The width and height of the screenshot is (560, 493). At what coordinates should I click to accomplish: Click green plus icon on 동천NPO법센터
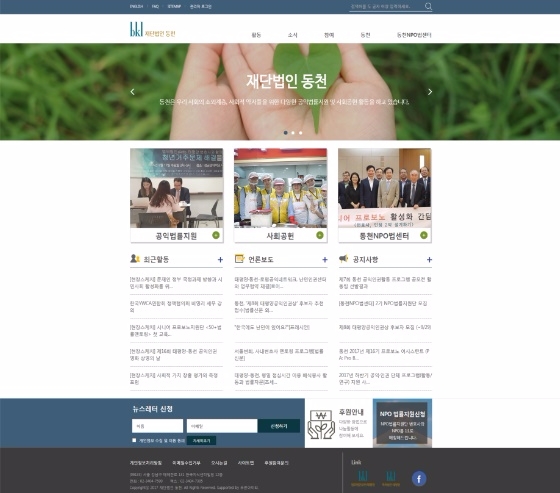424,235
